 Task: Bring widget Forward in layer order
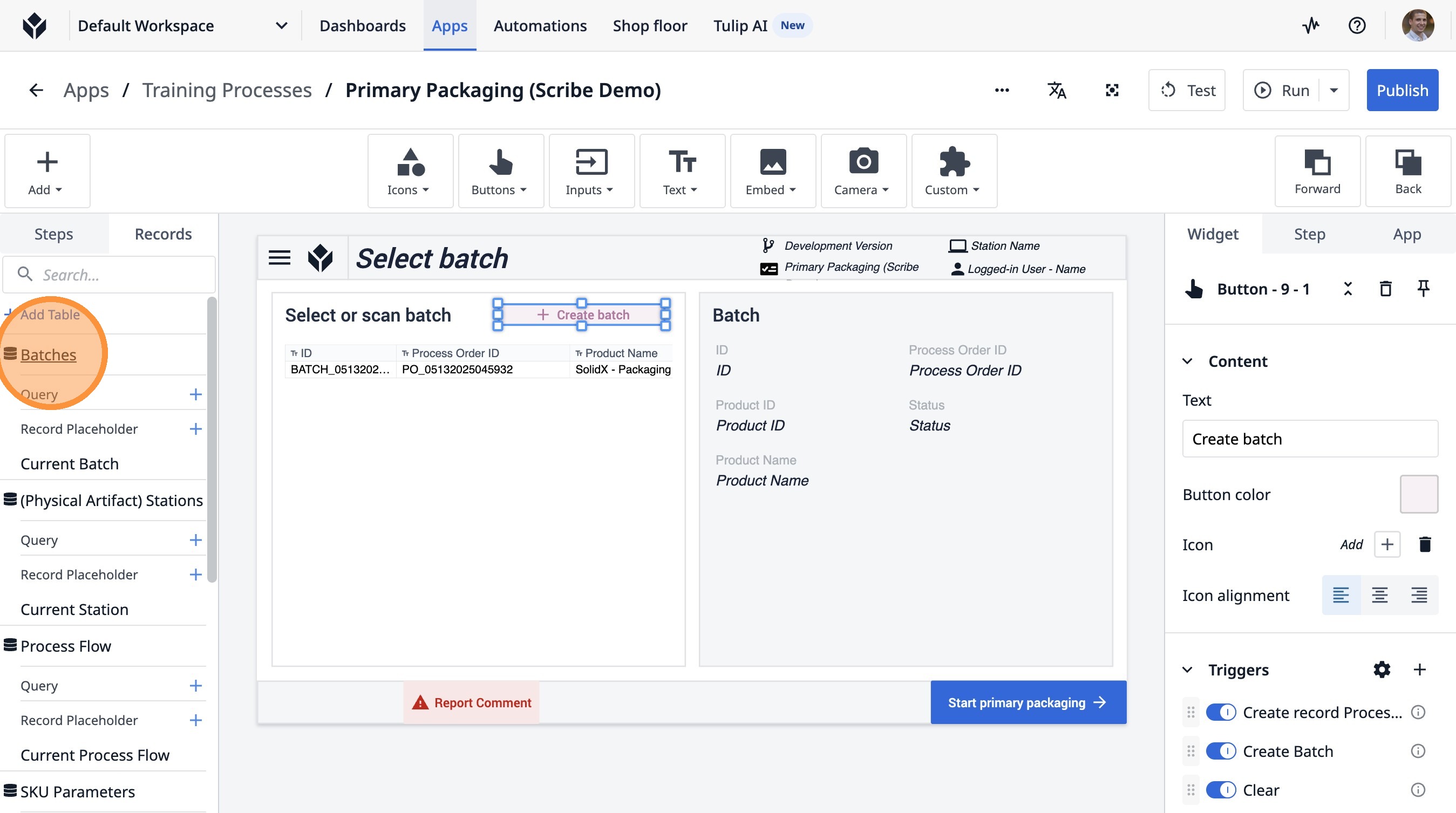1317,171
